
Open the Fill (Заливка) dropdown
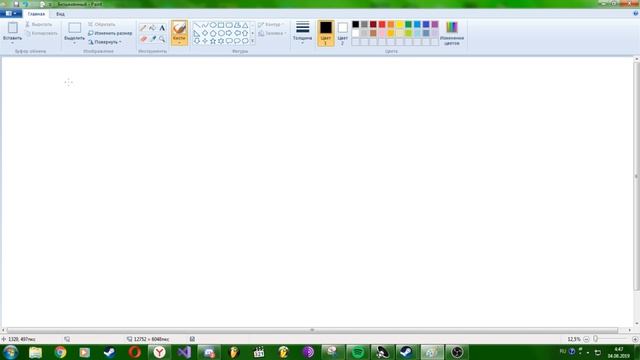272,33
